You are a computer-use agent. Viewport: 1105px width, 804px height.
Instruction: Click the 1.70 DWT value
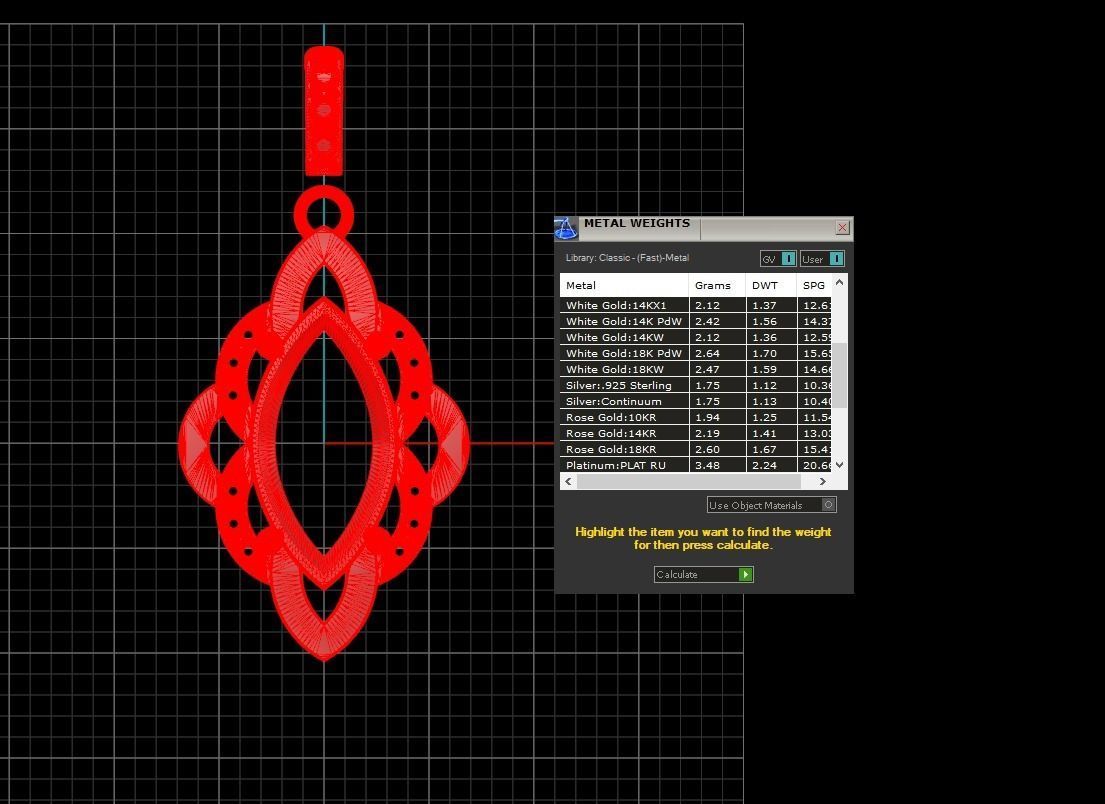click(x=765, y=354)
